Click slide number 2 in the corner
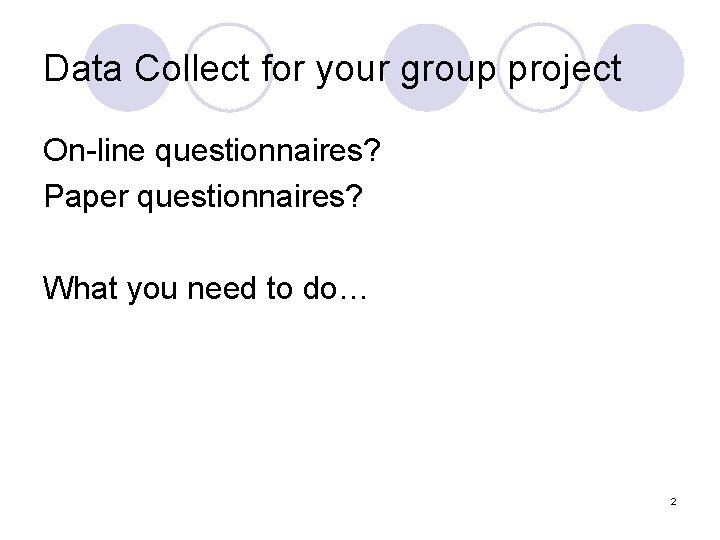The image size is (720, 540). pyautogui.click(x=674, y=500)
